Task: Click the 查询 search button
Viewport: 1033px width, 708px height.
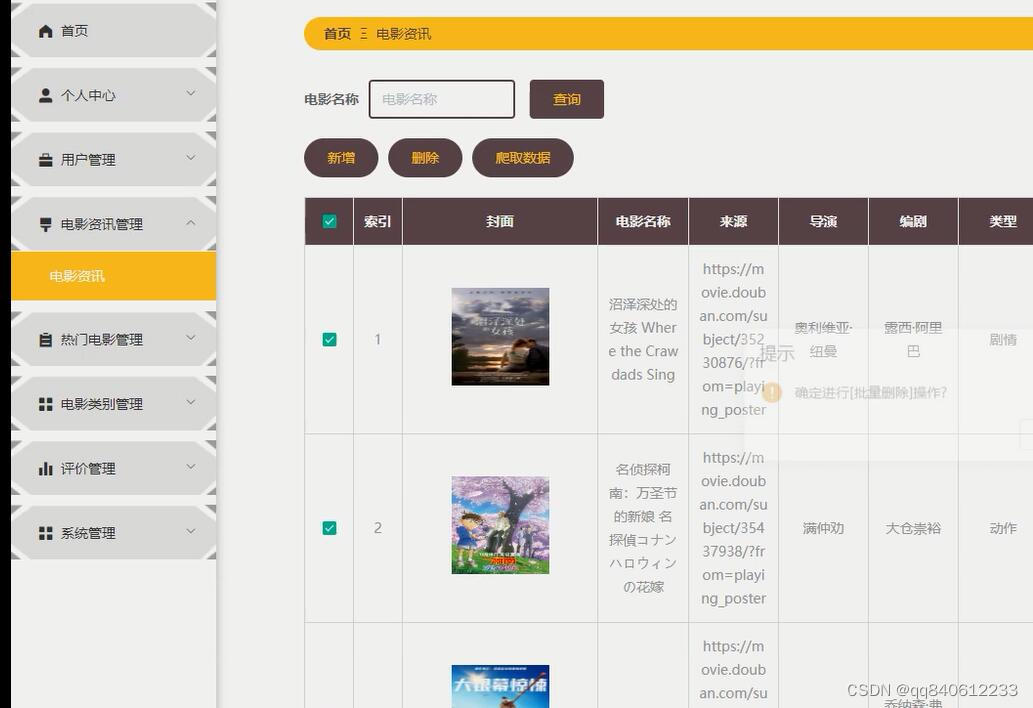Action: [567, 99]
